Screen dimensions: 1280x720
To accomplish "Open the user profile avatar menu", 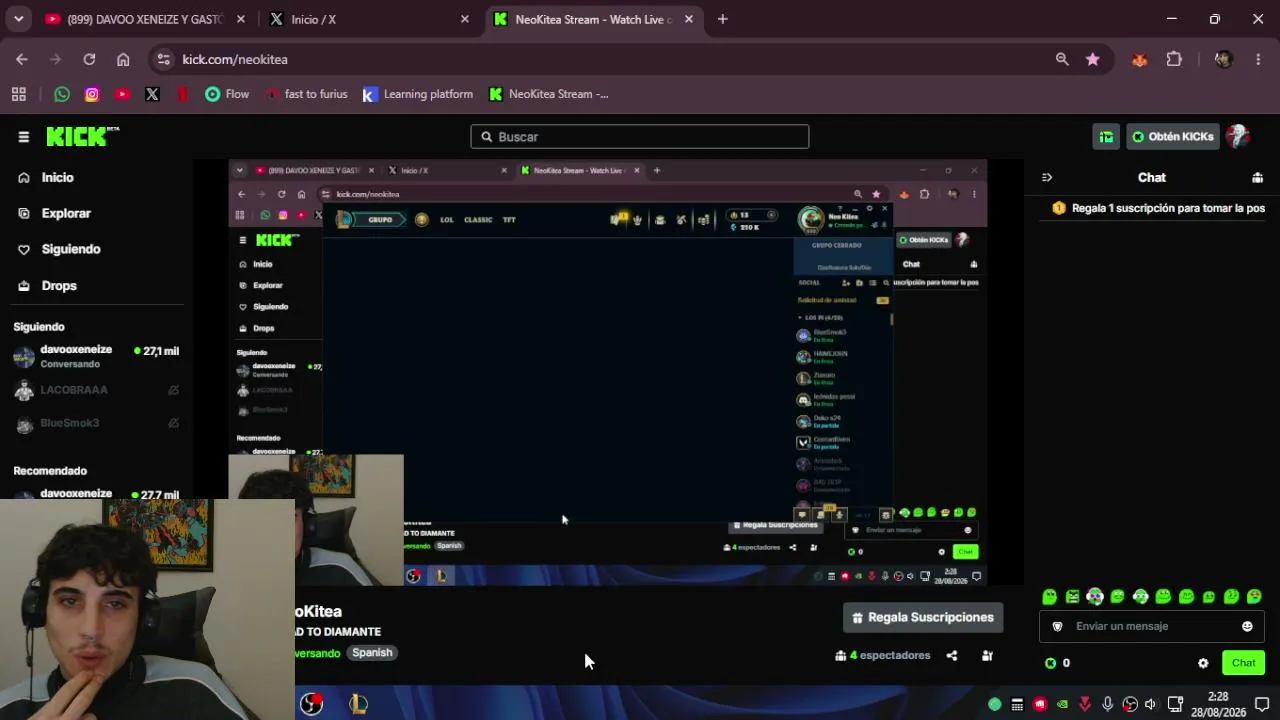I will tap(1238, 137).
